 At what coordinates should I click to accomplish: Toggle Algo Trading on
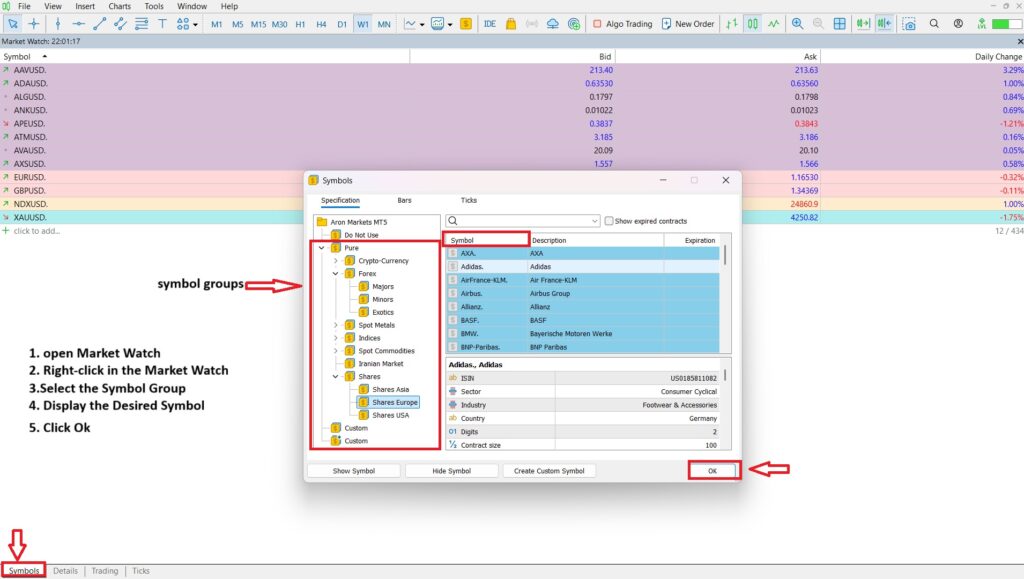[622, 23]
